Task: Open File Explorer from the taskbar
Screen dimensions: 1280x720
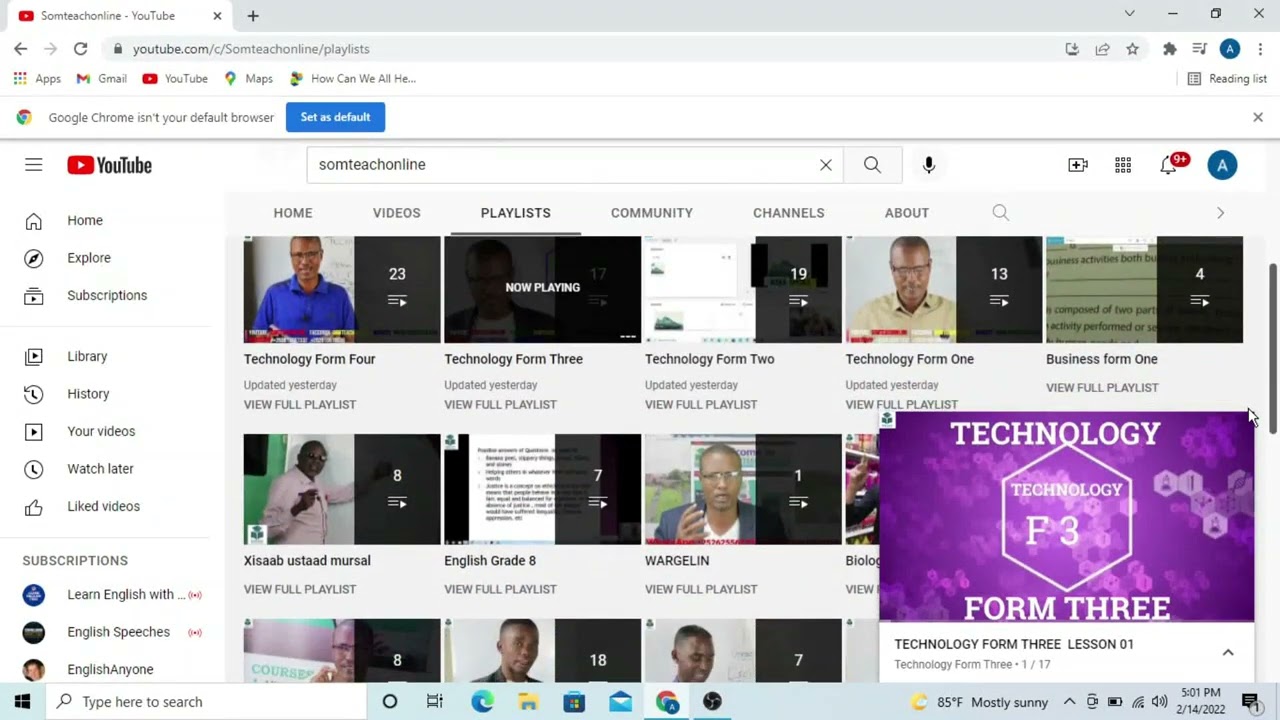Action: pos(527,702)
